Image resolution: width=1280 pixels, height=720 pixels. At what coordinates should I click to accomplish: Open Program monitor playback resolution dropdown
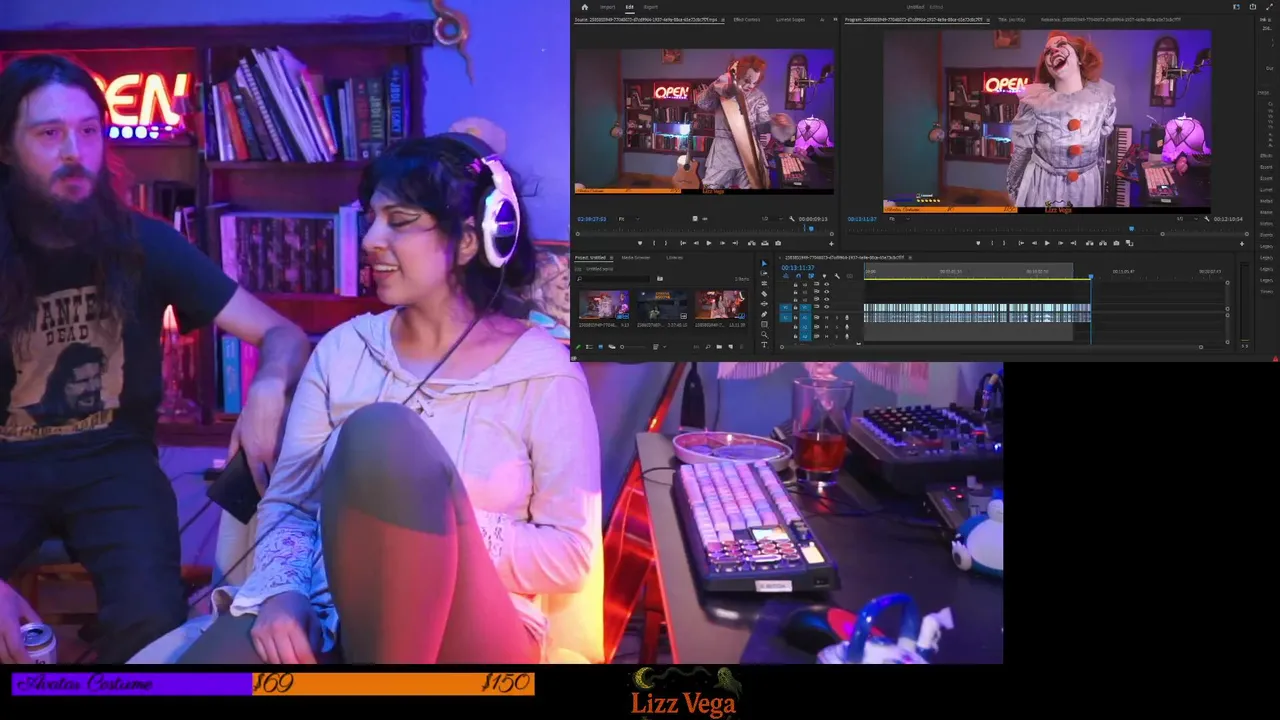tap(1187, 219)
